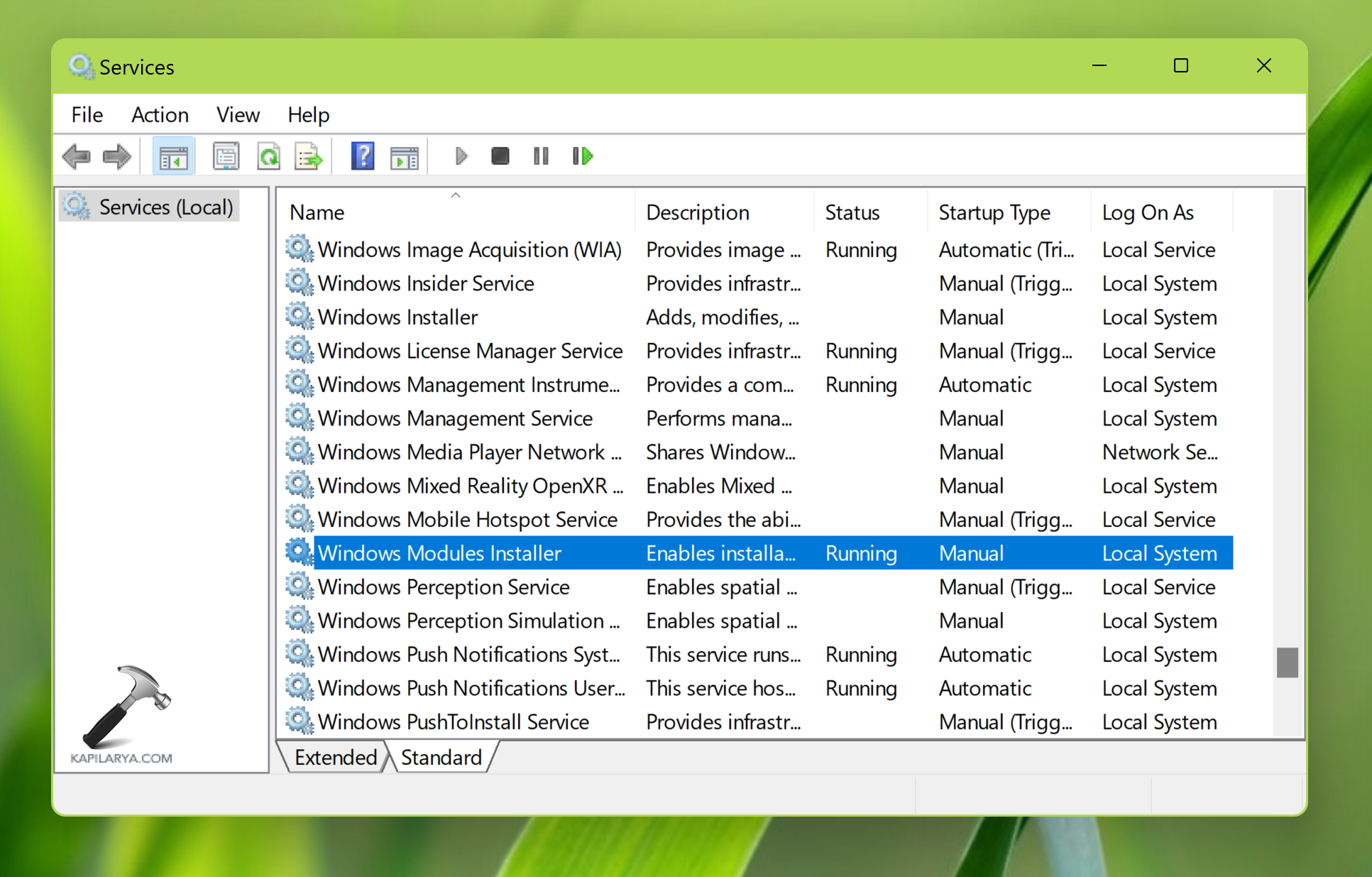Start the selected service
This screenshot has height=877, width=1372.
(461, 156)
